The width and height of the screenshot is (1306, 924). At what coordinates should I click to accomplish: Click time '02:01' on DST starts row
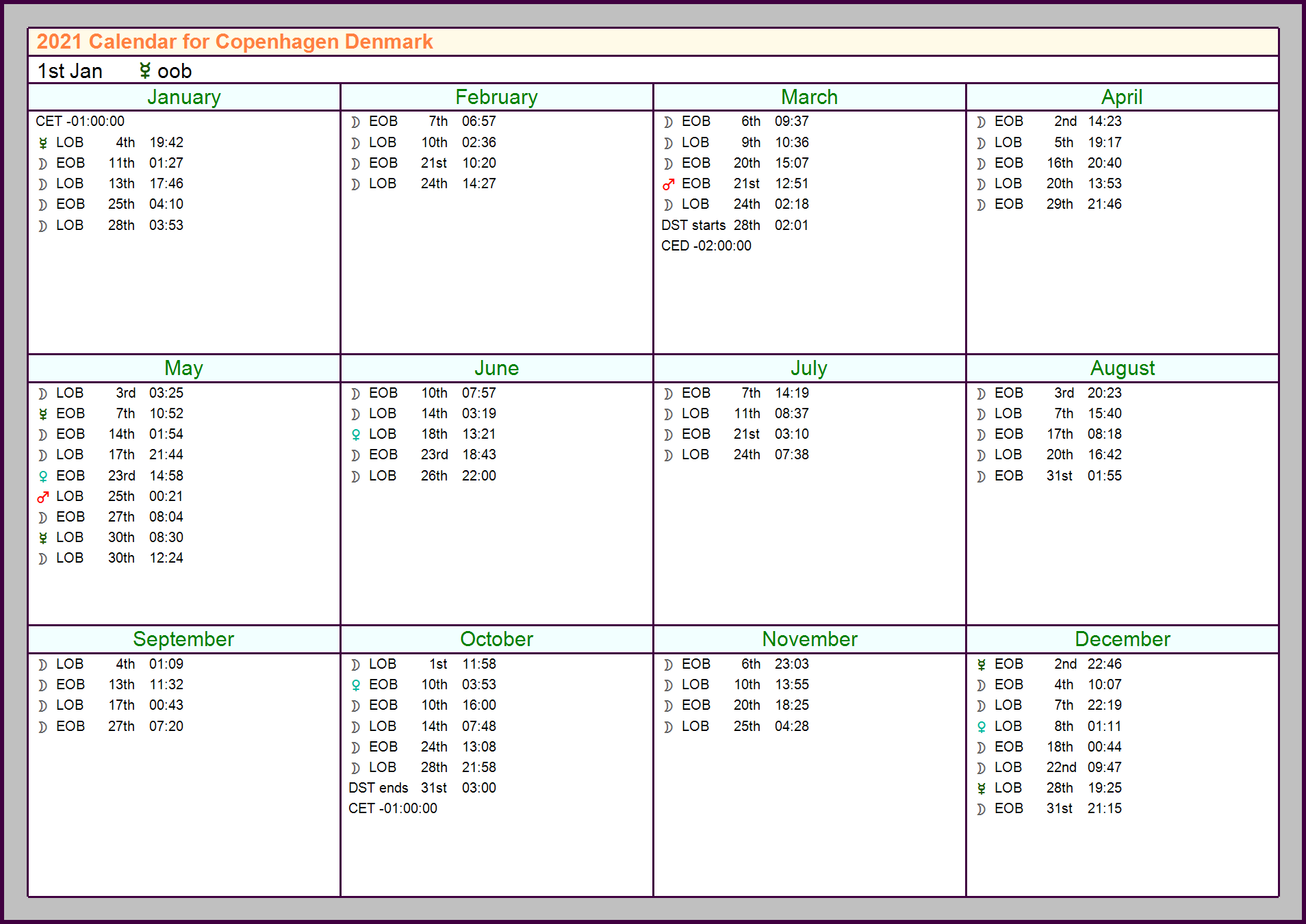pos(792,225)
